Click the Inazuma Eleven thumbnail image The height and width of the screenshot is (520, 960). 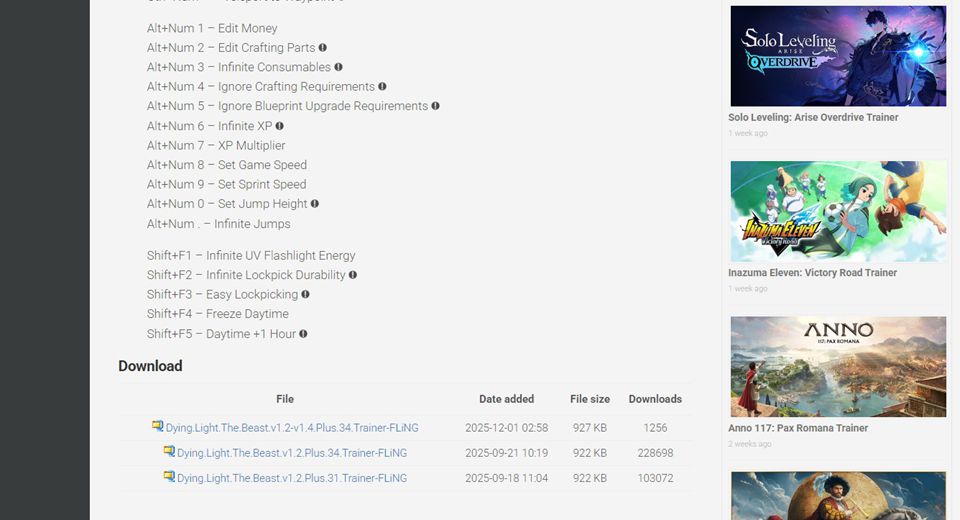coord(838,212)
